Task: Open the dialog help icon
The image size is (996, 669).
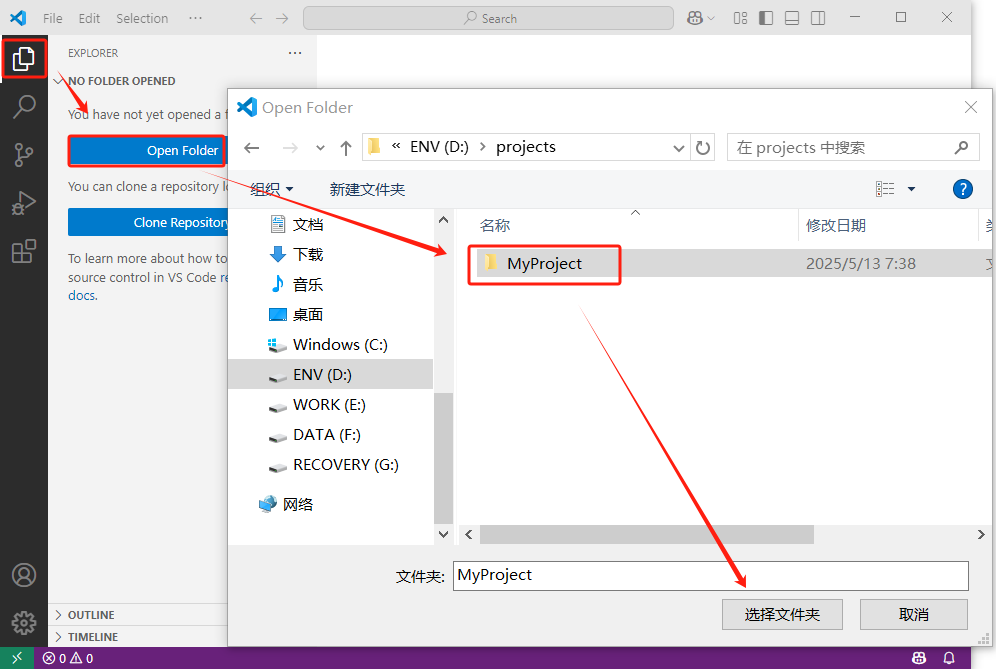Action: point(962,189)
